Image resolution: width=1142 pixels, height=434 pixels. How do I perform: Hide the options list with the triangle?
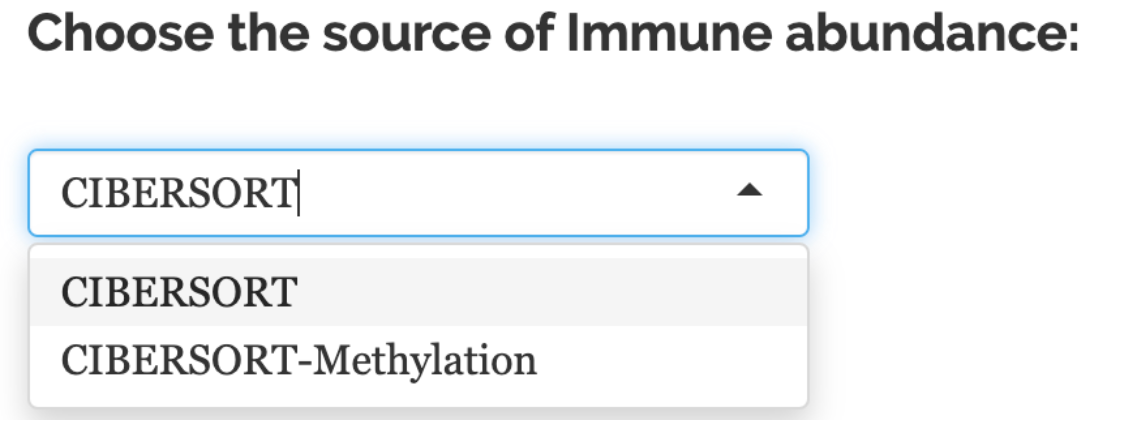pos(750,191)
